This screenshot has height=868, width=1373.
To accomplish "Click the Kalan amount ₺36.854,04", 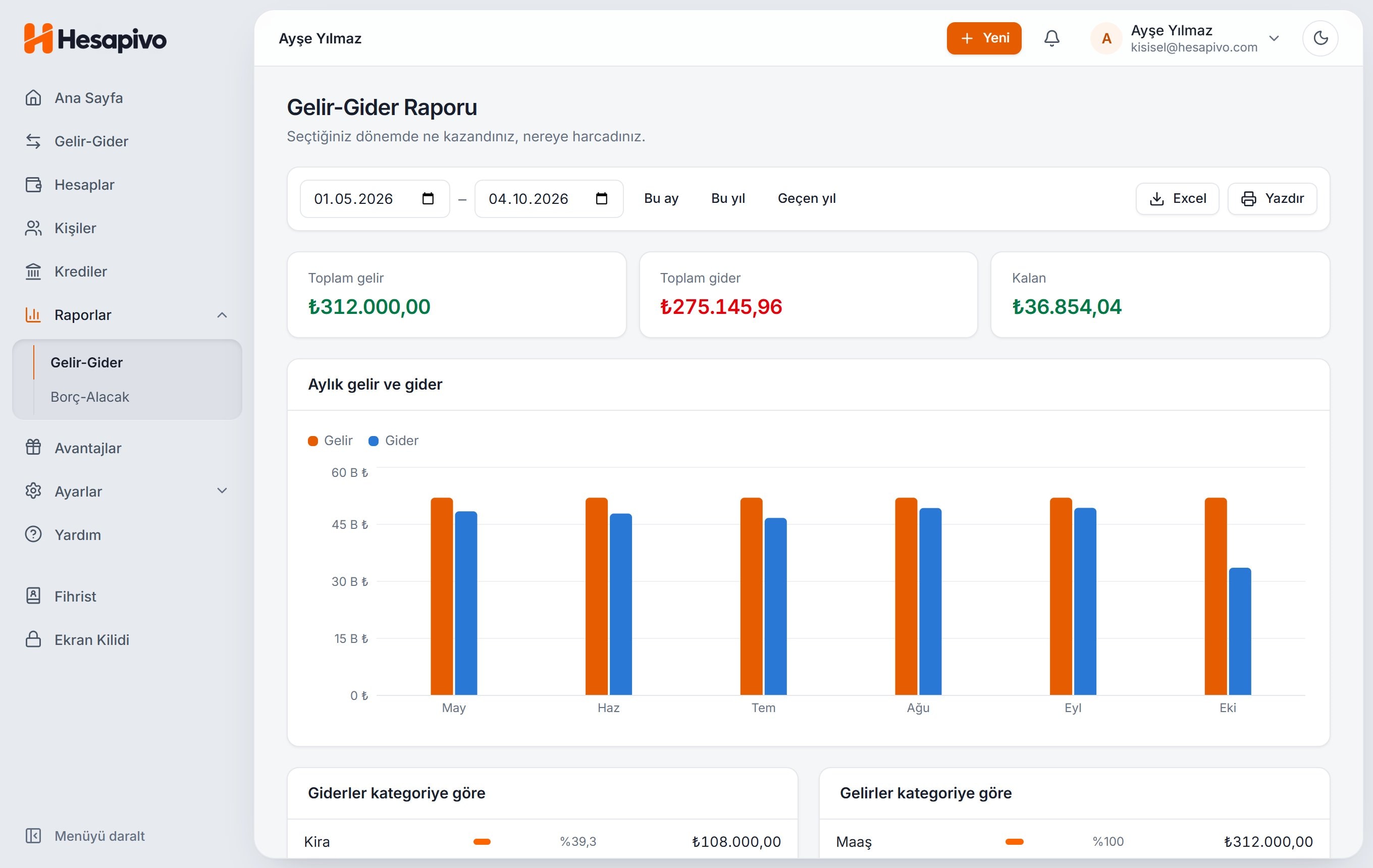I will click(x=1066, y=307).
